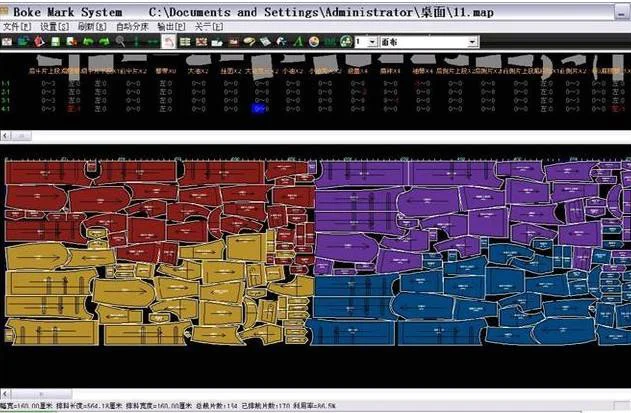Select the green letter A text tool
This screenshot has width=632, height=413.
tap(299, 42)
